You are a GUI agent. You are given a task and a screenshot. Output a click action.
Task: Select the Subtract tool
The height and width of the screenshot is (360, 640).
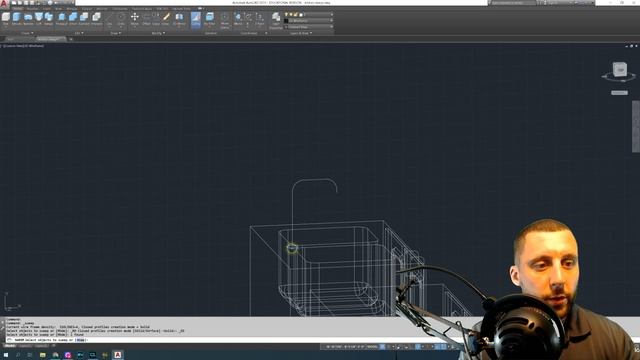[x=84, y=18]
